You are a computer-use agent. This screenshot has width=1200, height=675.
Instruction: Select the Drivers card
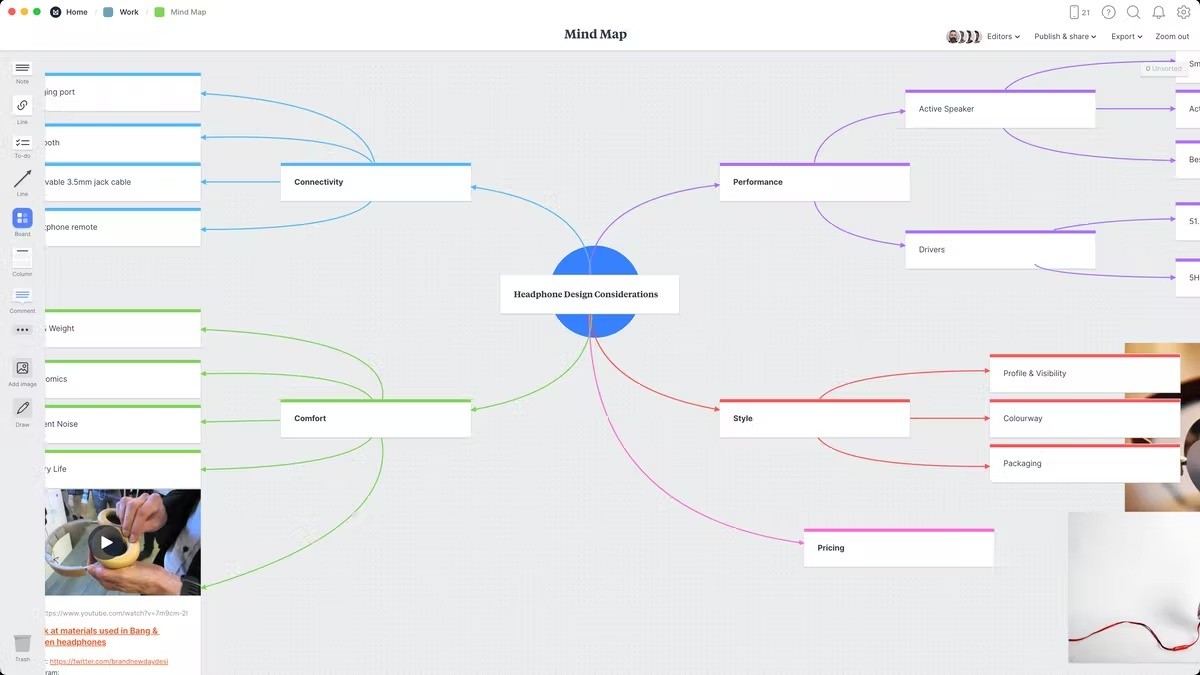point(1000,249)
